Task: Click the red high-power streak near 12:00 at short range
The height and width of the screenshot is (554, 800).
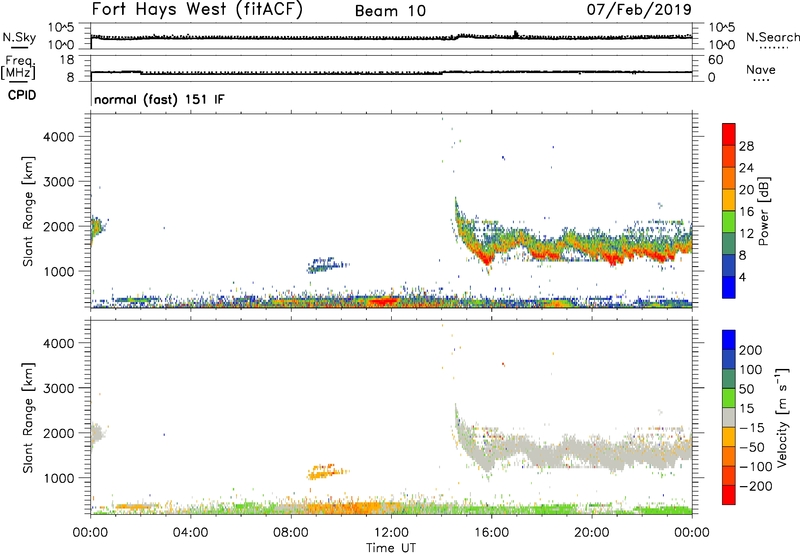Action: click(383, 301)
